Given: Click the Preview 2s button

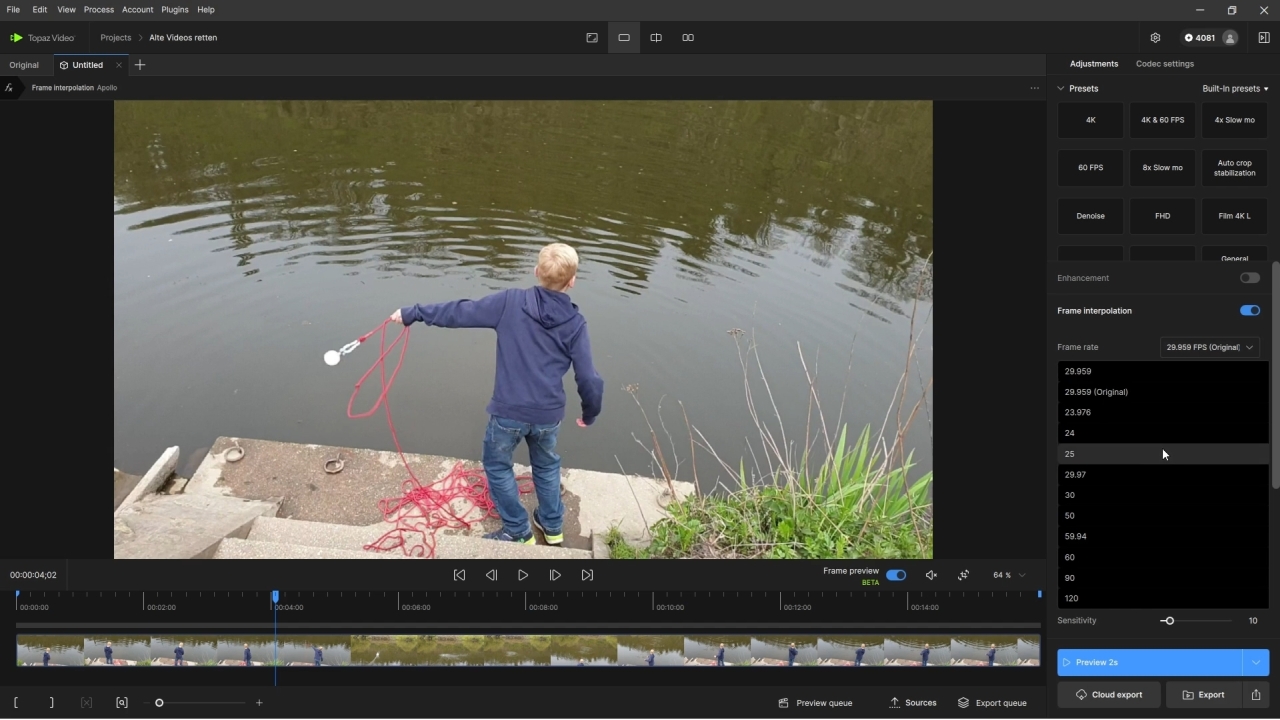Looking at the screenshot, I should coord(1150,662).
